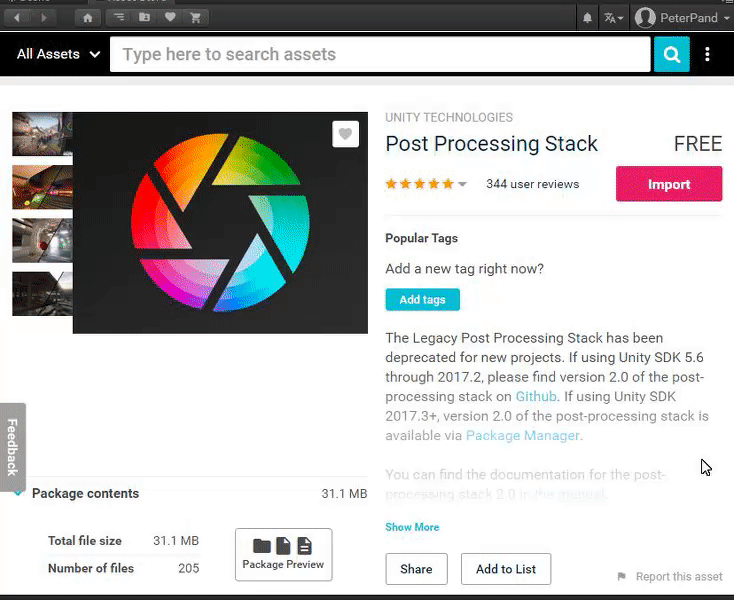The image size is (734, 600).
Task: Open the categories list icon
Action: tap(119, 18)
